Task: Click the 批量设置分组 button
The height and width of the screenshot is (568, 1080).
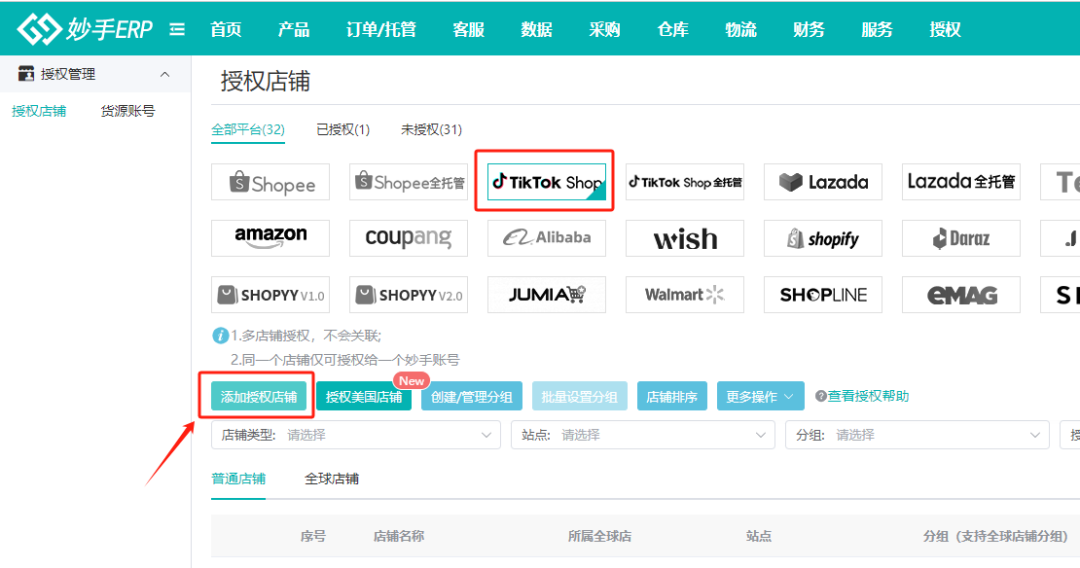Action: point(579,397)
